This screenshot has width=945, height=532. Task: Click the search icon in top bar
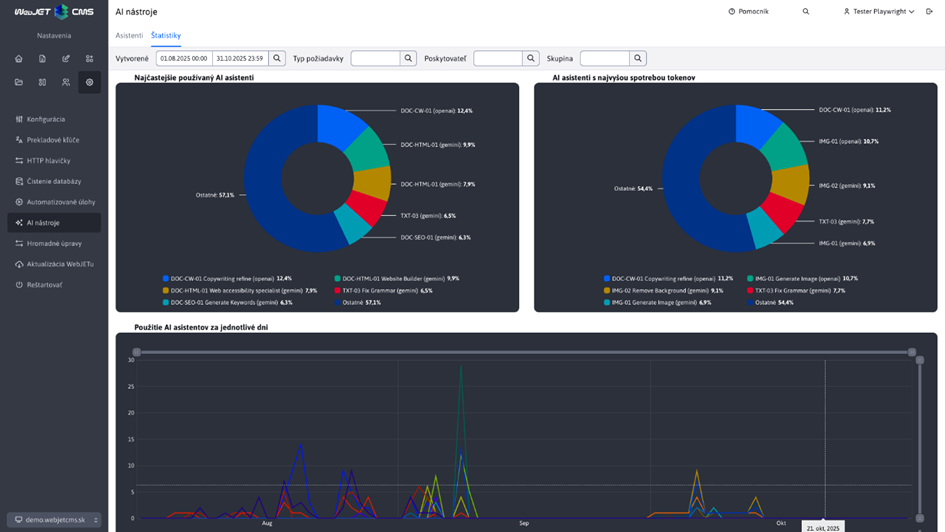(x=806, y=12)
